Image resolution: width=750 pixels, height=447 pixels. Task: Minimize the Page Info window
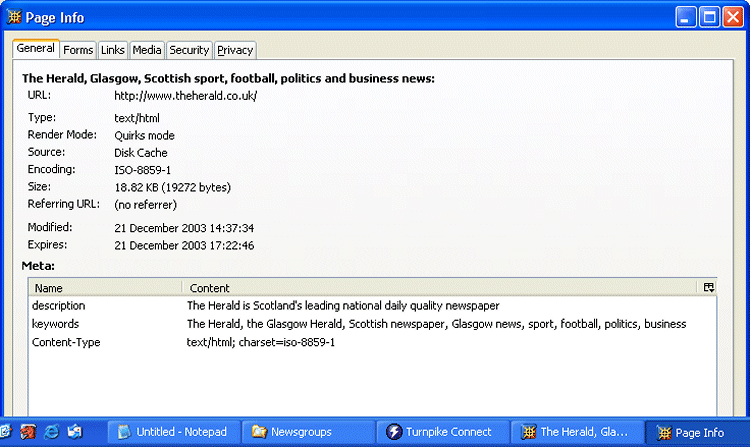pyautogui.click(x=685, y=17)
